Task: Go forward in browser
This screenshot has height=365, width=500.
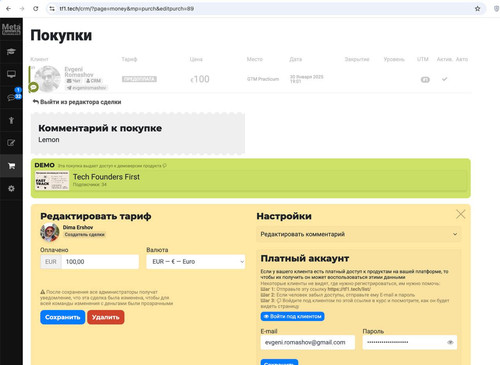Action: 22,9
